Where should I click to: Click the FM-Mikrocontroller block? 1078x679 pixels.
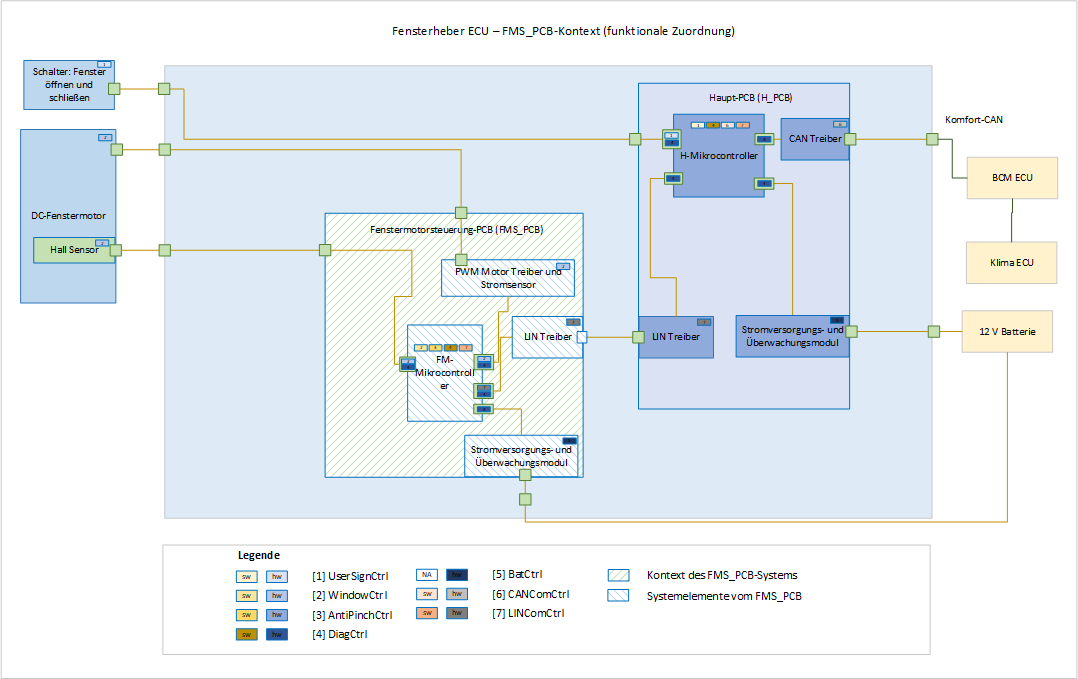click(445, 373)
